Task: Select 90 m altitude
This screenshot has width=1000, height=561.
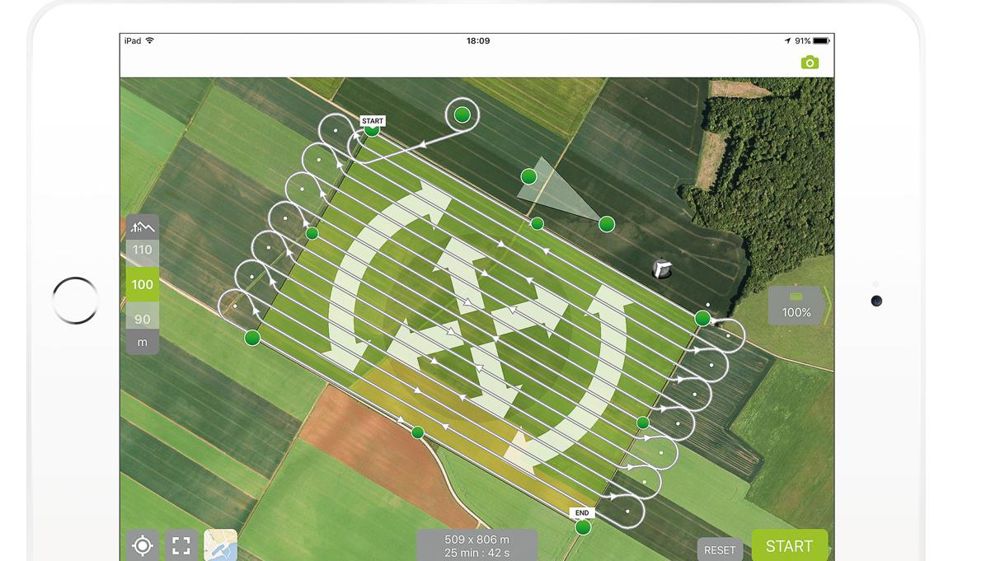Action: point(142,319)
